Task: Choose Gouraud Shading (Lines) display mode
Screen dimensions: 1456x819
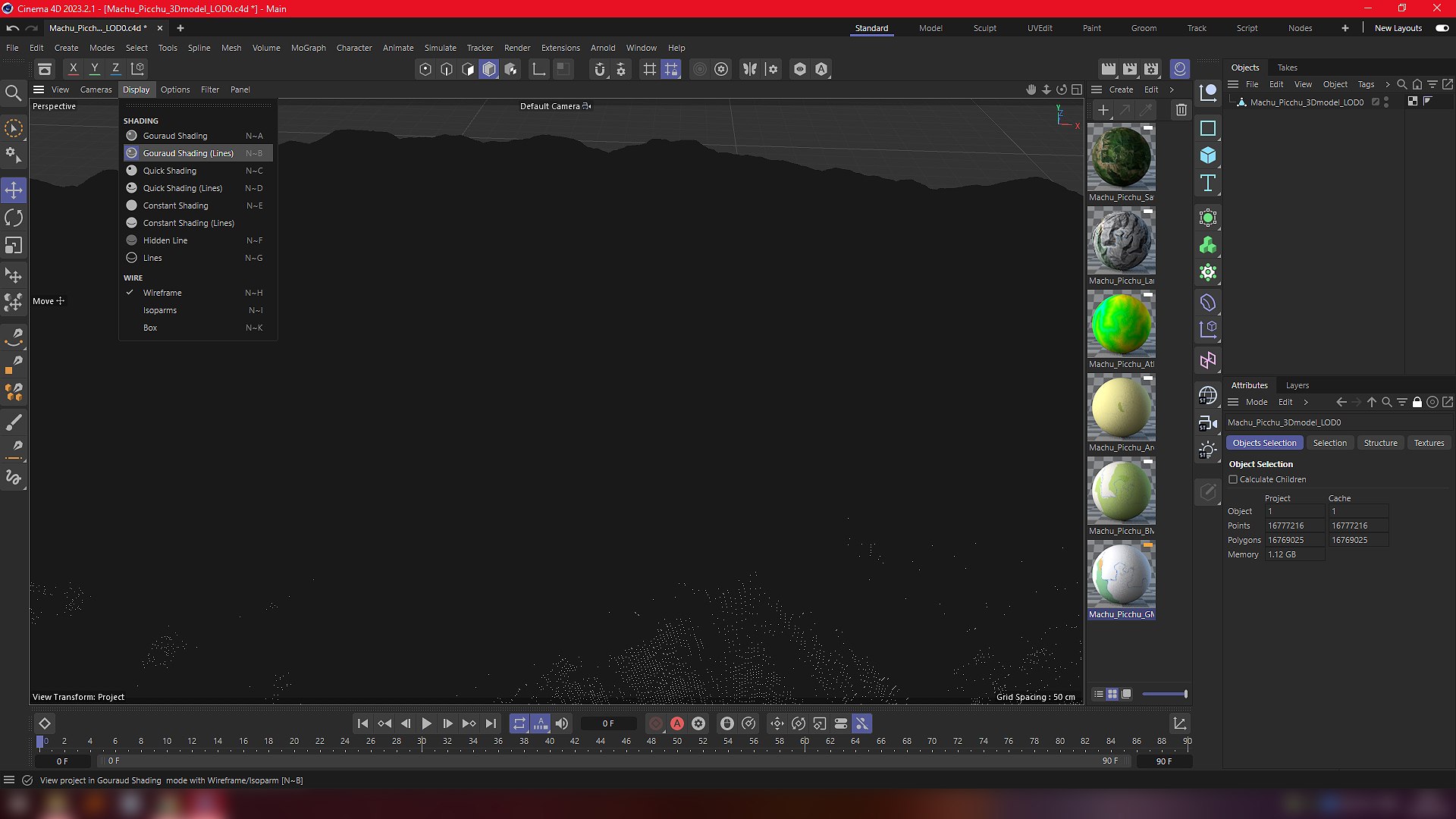Action: coord(197,153)
